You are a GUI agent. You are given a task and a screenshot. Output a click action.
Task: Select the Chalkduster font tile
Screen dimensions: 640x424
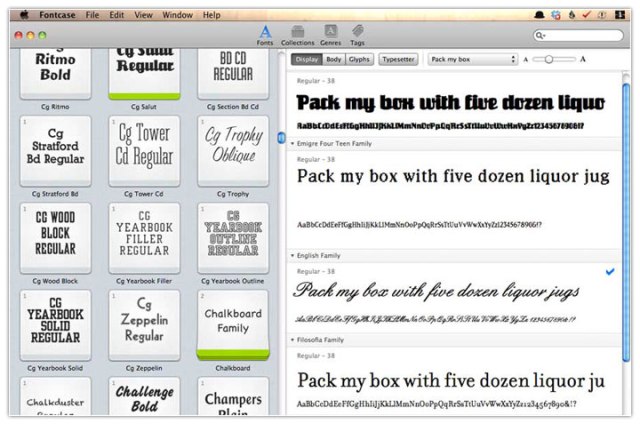[x=56, y=397]
